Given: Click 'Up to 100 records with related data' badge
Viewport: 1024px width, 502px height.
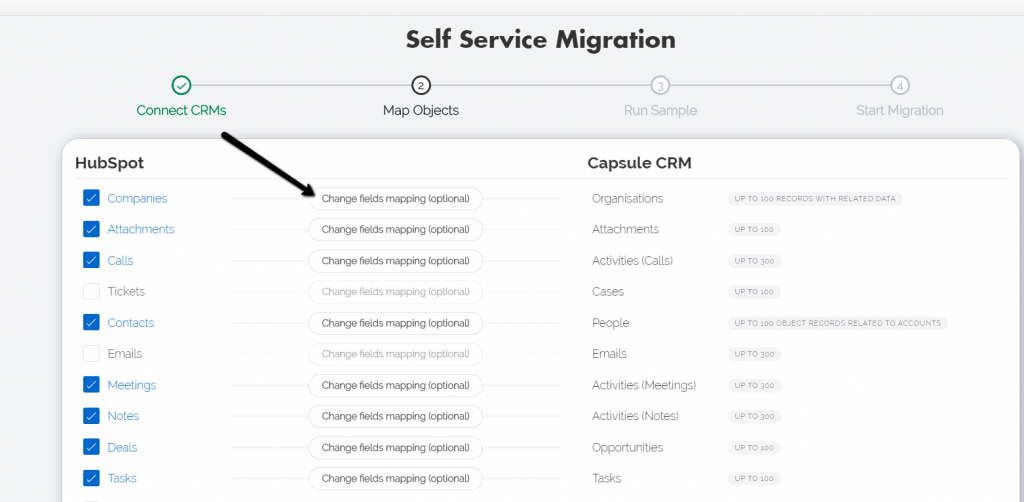Looking at the screenshot, I should click(x=815, y=198).
